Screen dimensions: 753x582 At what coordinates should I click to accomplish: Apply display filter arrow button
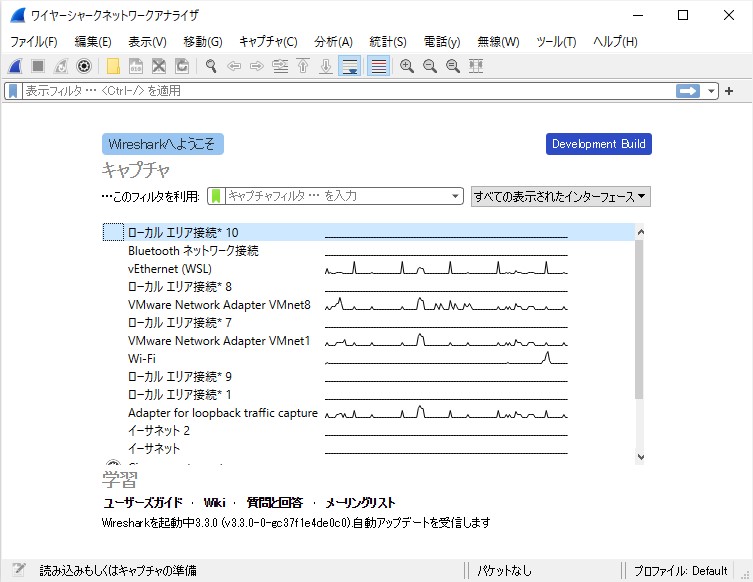688,91
